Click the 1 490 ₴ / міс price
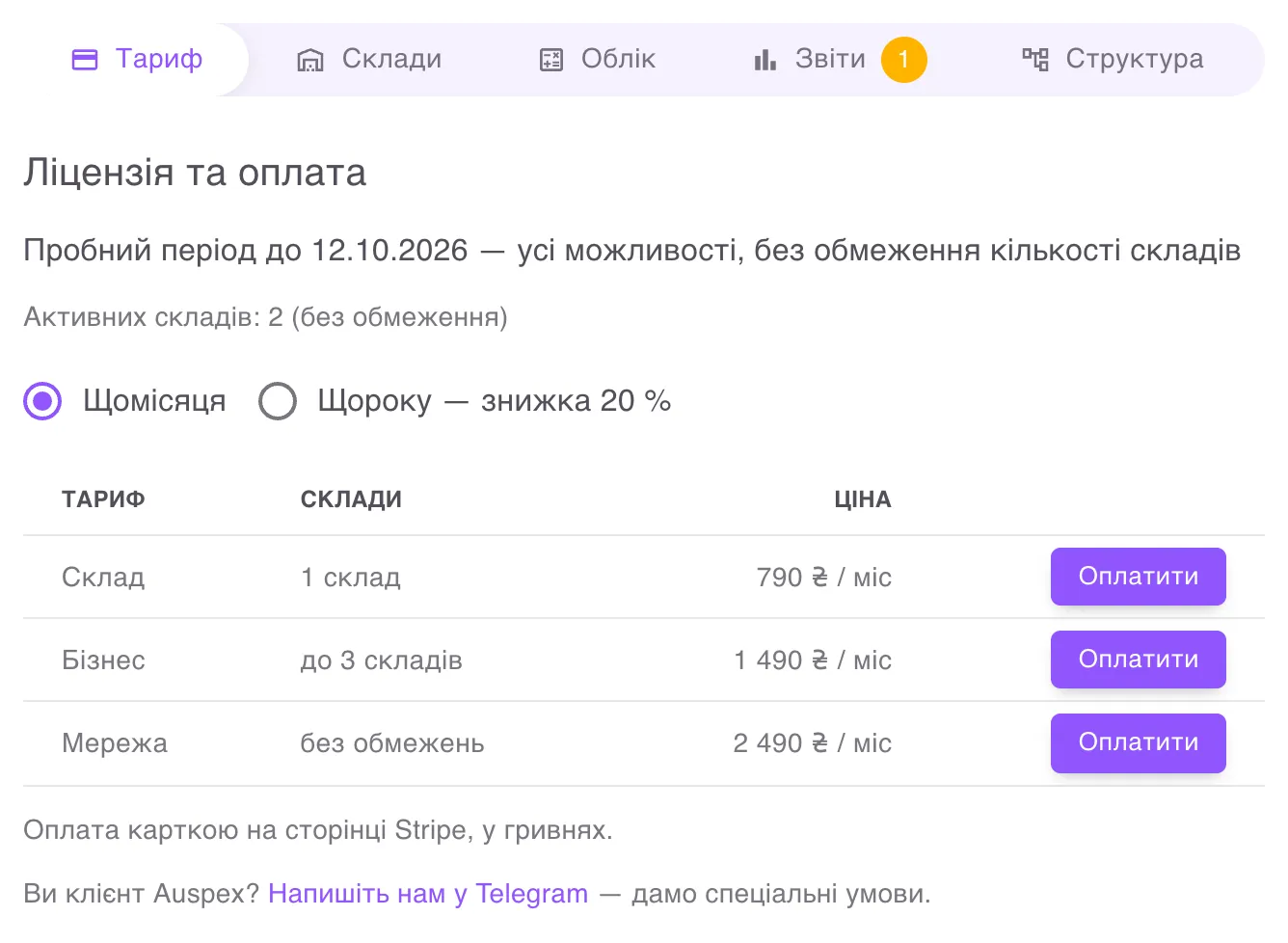The width and height of the screenshot is (1288, 943). coord(813,660)
